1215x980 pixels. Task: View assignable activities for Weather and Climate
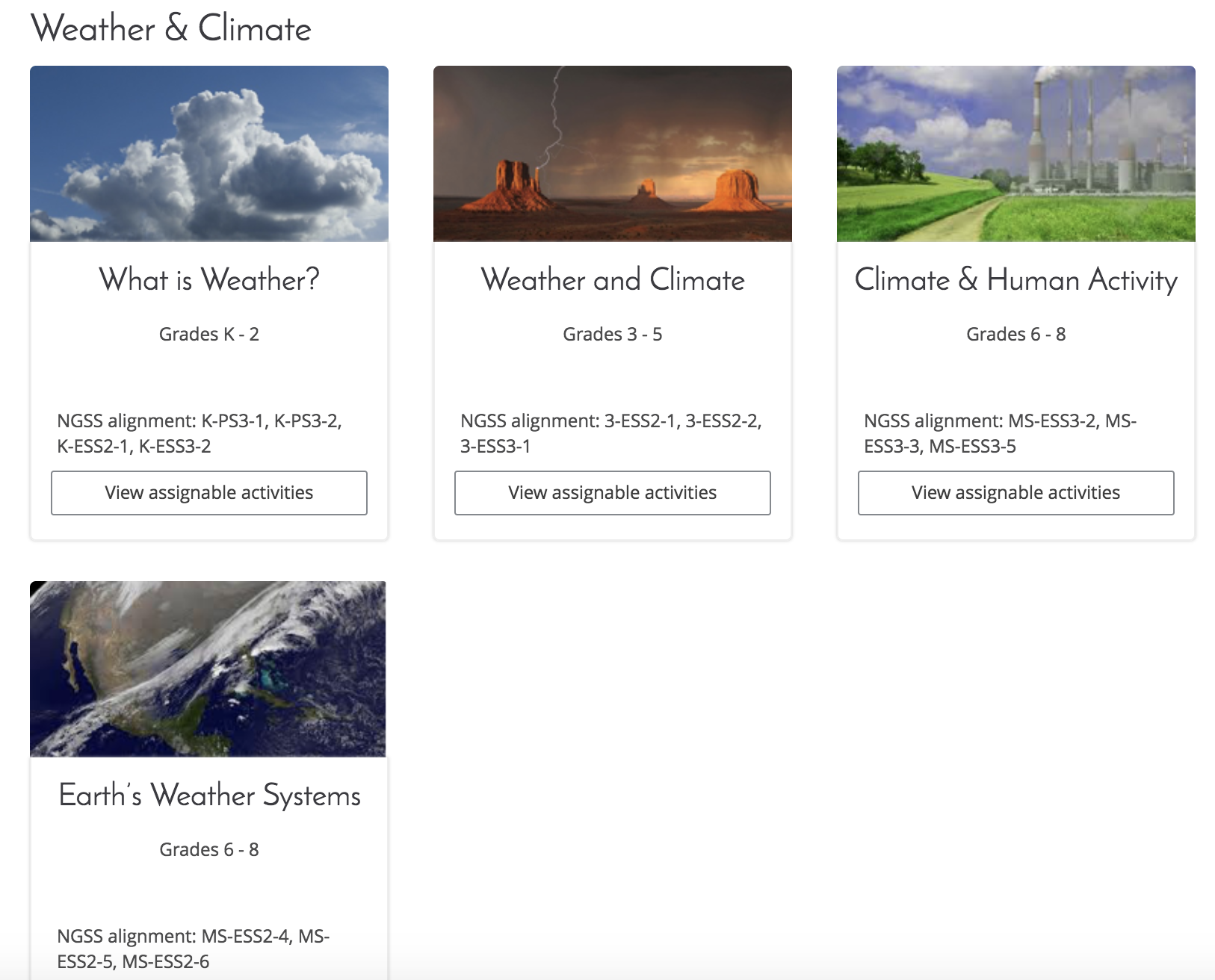pyautogui.click(x=613, y=493)
